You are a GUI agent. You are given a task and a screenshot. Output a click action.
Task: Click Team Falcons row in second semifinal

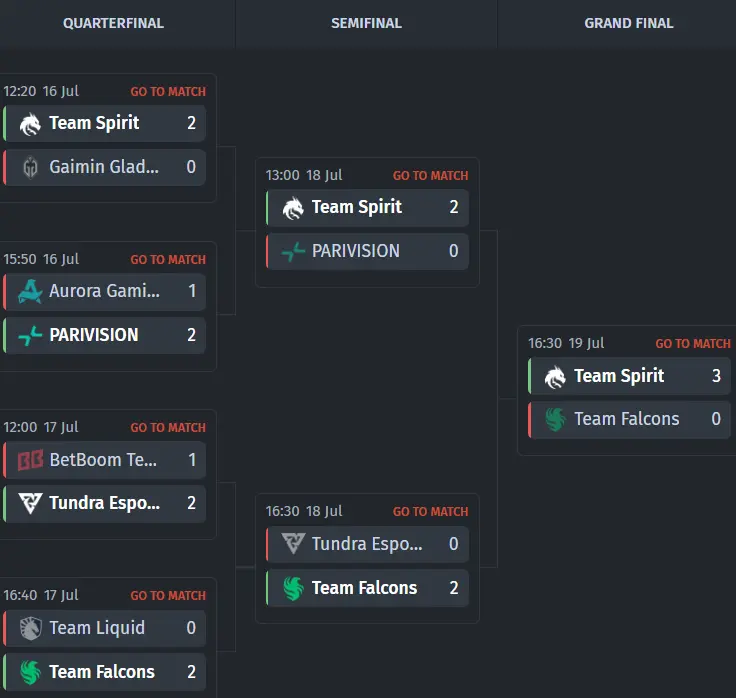click(x=368, y=588)
